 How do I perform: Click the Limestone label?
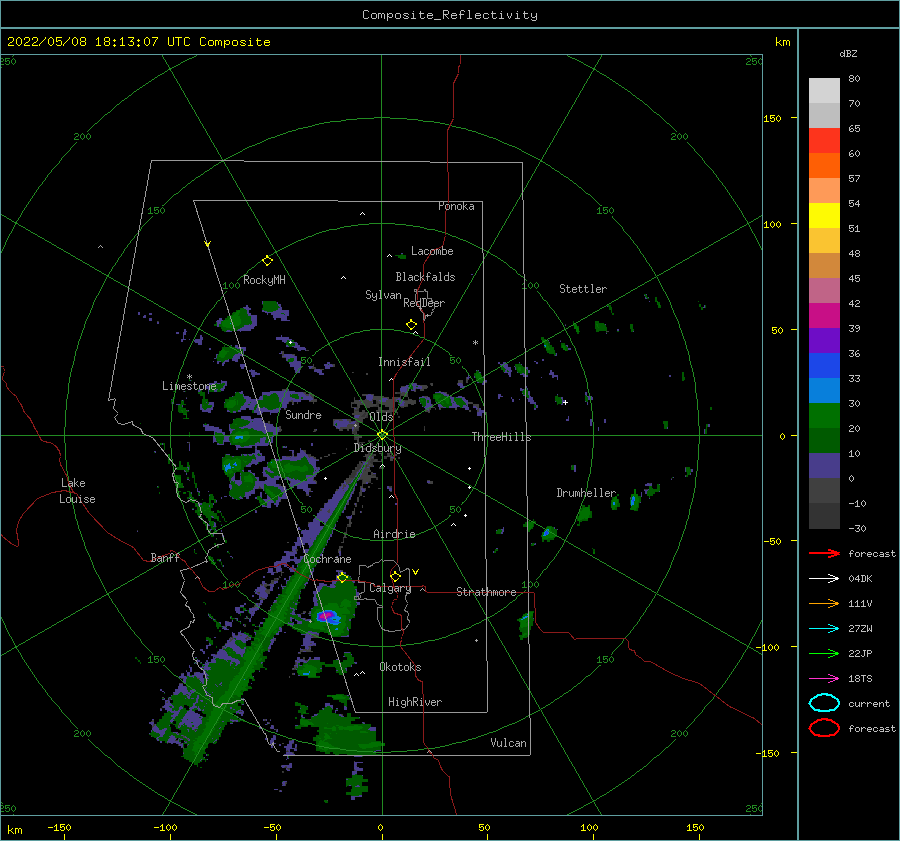click(189, 386)
